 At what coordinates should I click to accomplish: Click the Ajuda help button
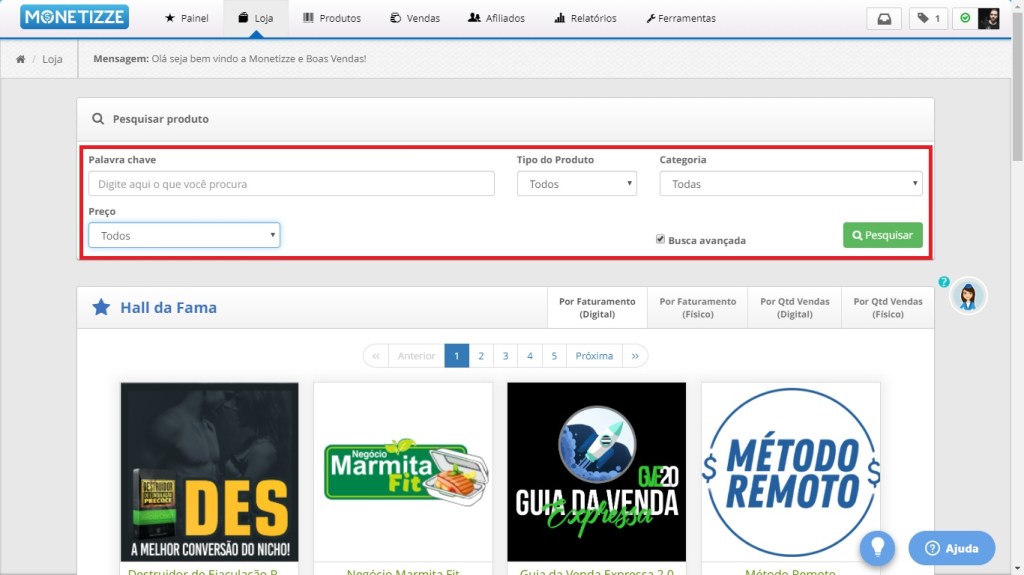click(x=951, y=548)
